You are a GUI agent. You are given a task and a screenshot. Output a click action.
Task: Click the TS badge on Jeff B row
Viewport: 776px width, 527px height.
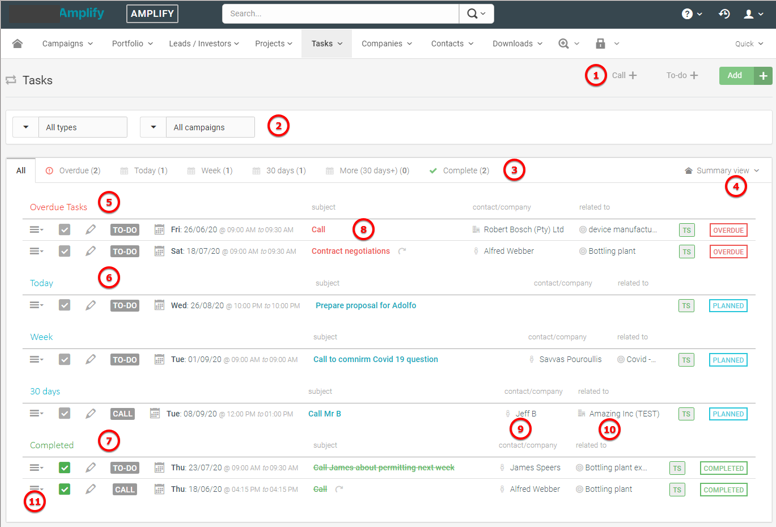(686, 414)
